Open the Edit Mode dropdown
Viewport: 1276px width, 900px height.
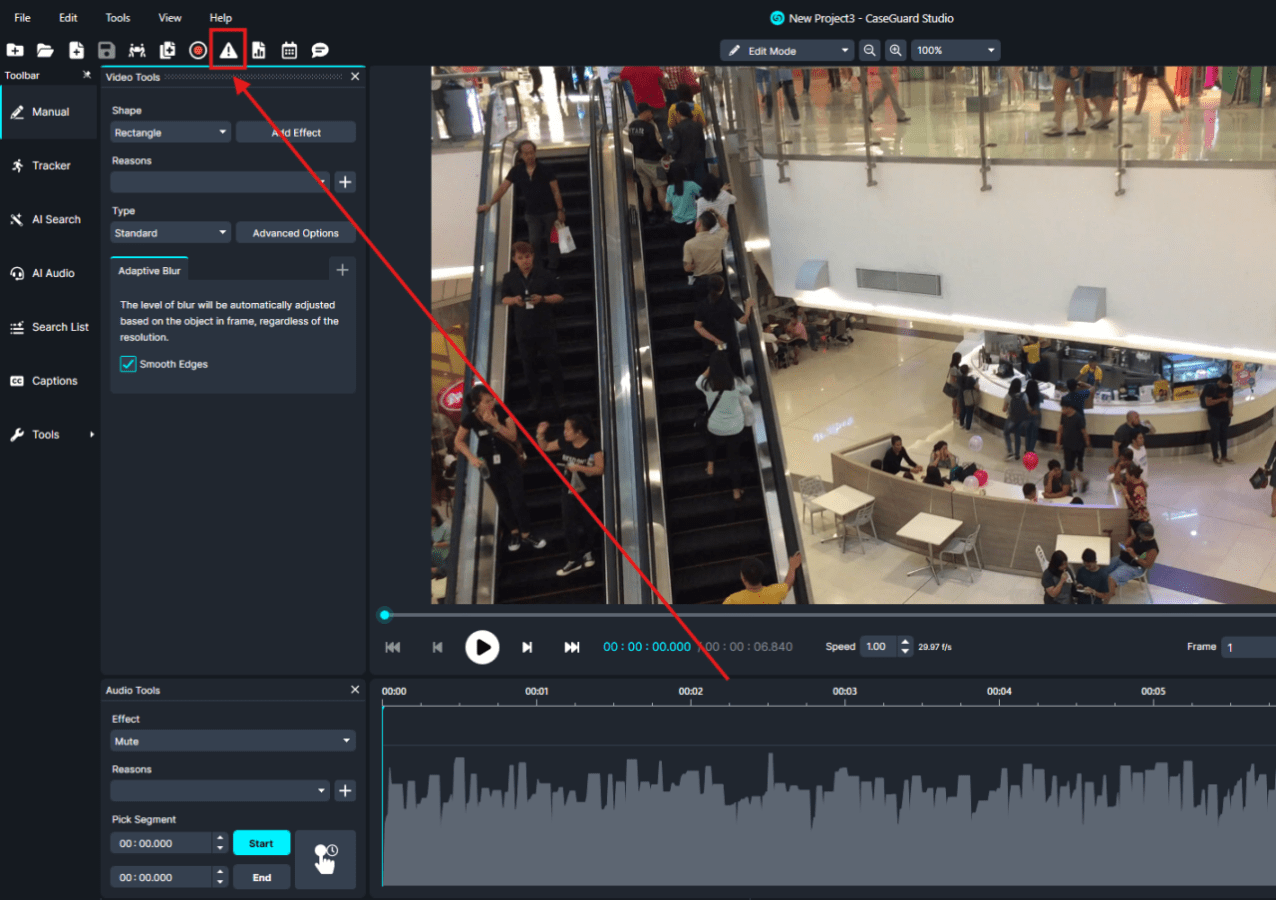click(788, 50)
